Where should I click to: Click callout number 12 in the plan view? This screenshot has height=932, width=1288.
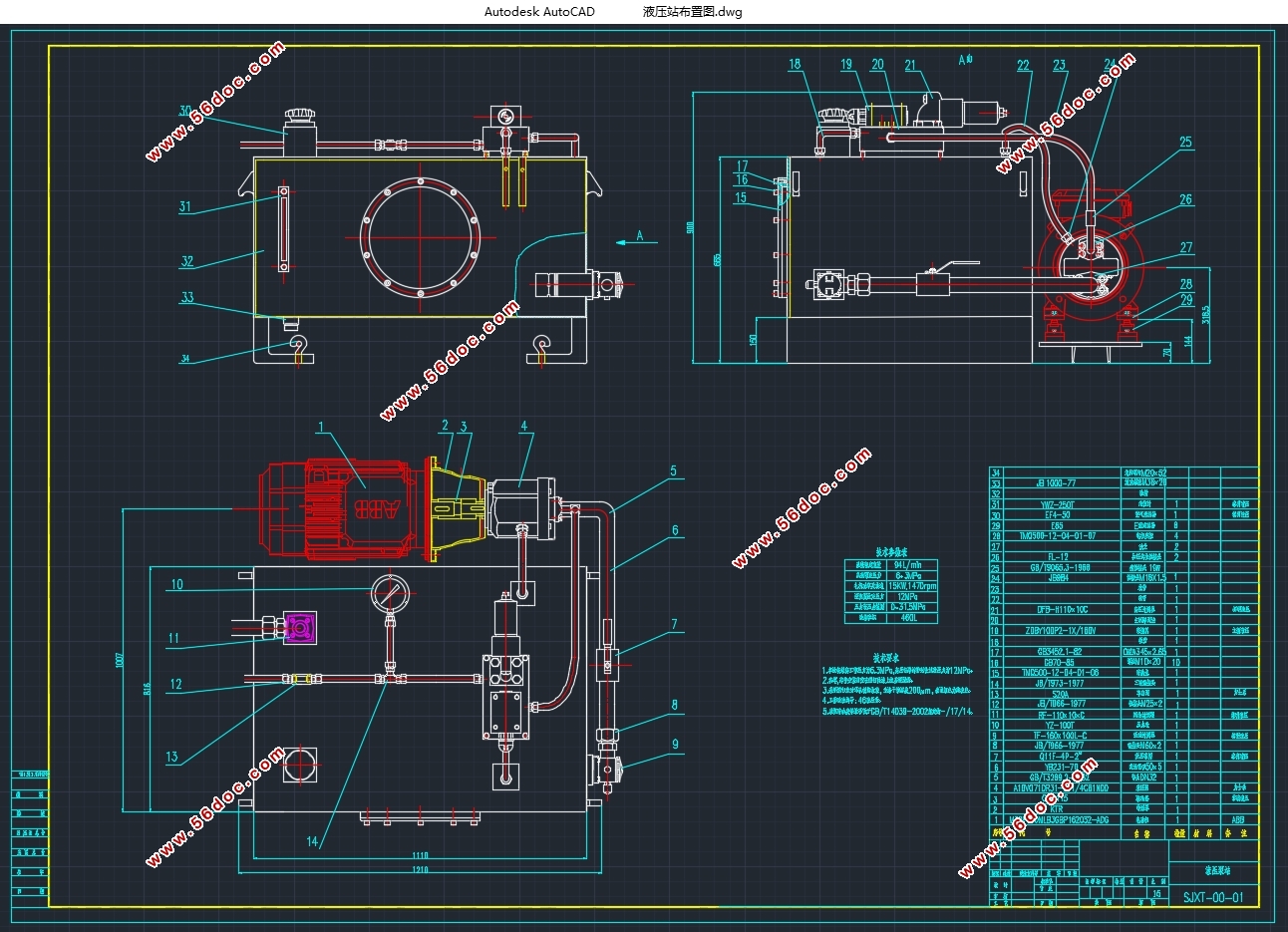coord(176,685)
